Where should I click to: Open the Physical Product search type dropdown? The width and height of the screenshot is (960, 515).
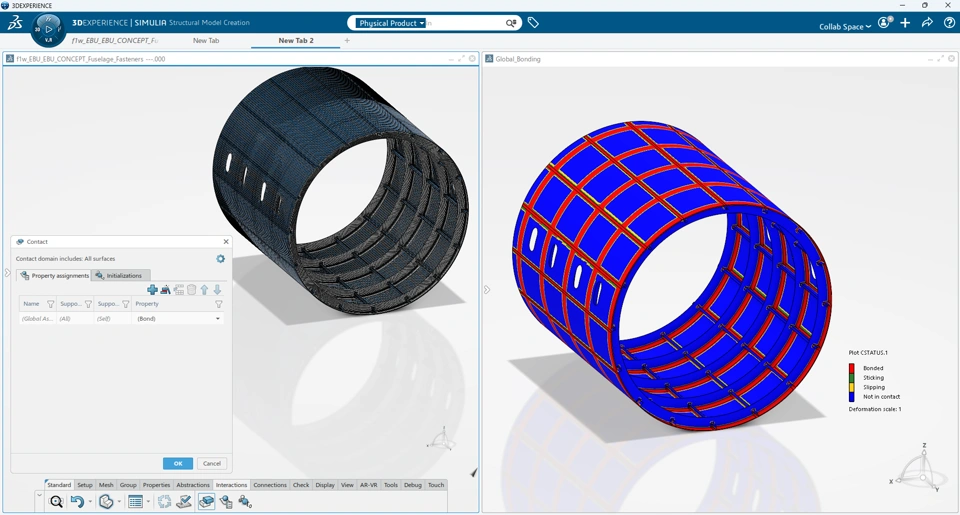(391, 23)
